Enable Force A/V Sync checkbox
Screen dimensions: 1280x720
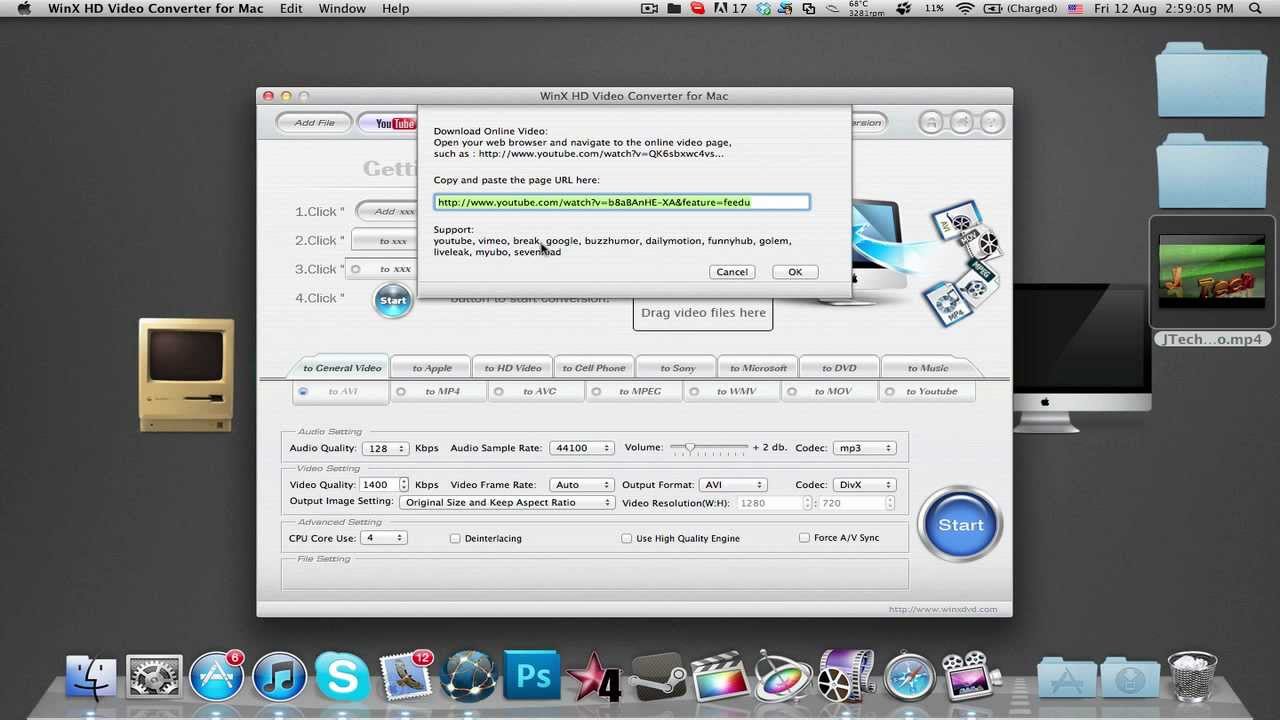(804, 538)
